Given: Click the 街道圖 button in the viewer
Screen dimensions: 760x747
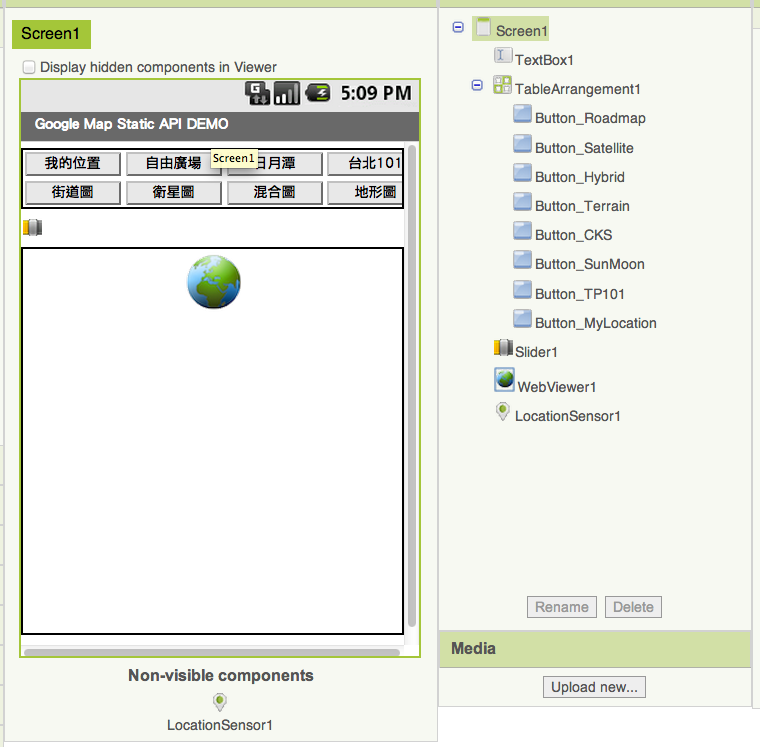Looking at the screenshot, I should [73, 192].
